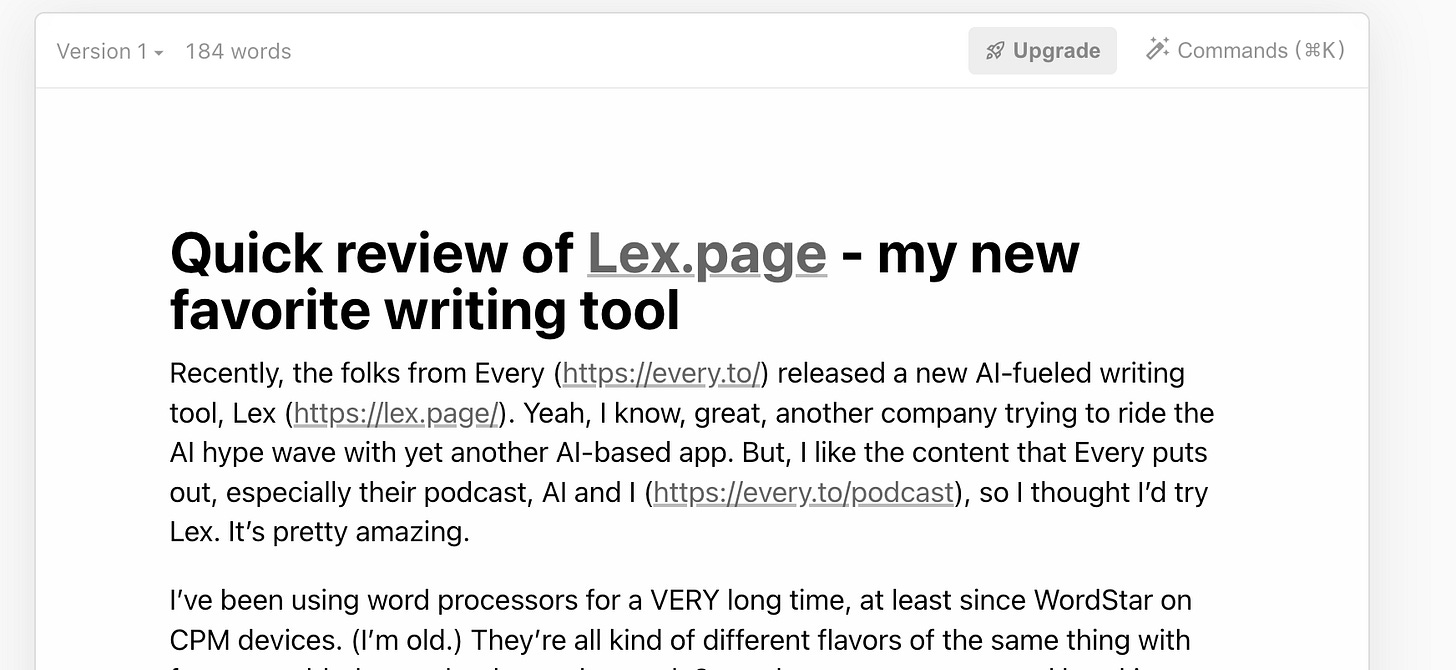Open the https://lex.page/ link
Screen dimensions: 1456x670
(x=394, y=413)
